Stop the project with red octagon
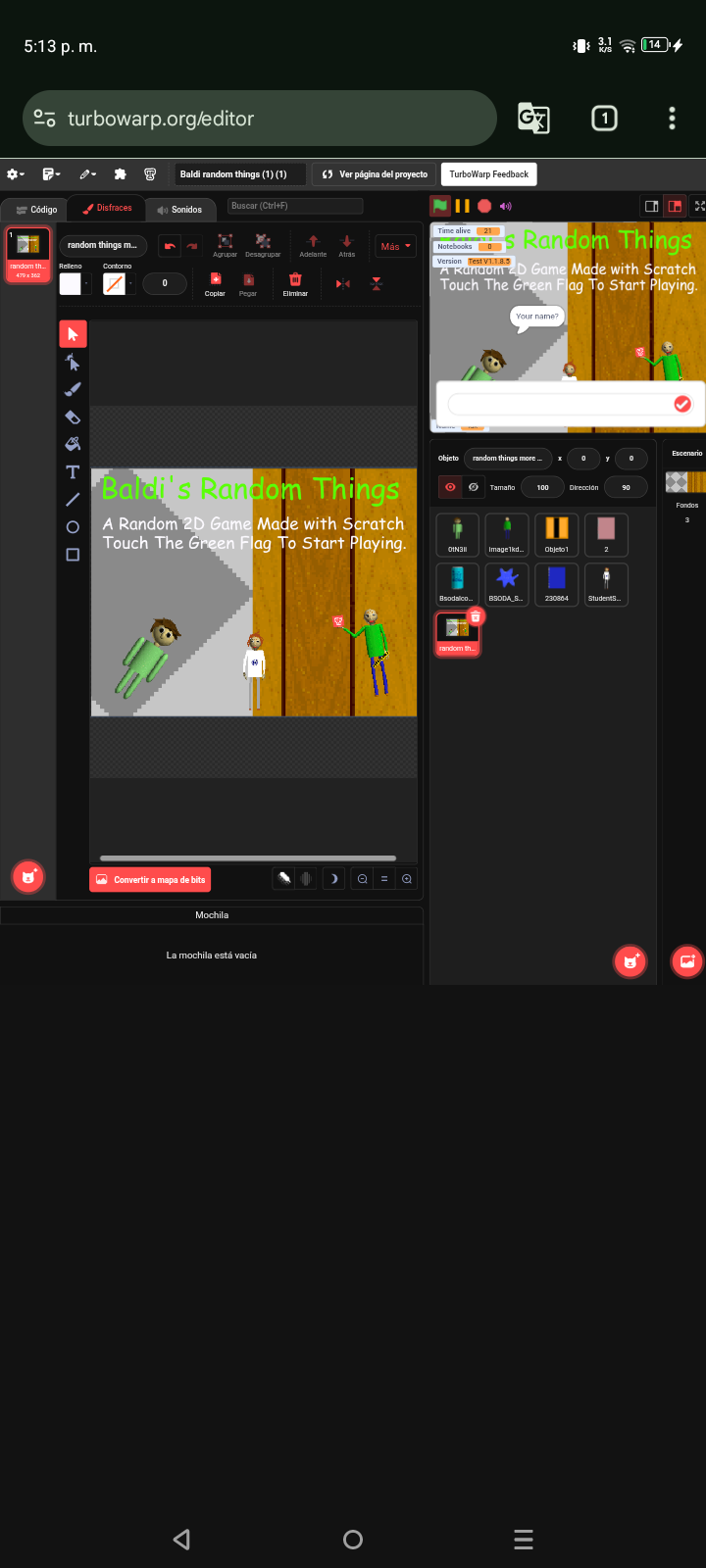Screen dimensions: 706x1568 [x=484, y=206]
